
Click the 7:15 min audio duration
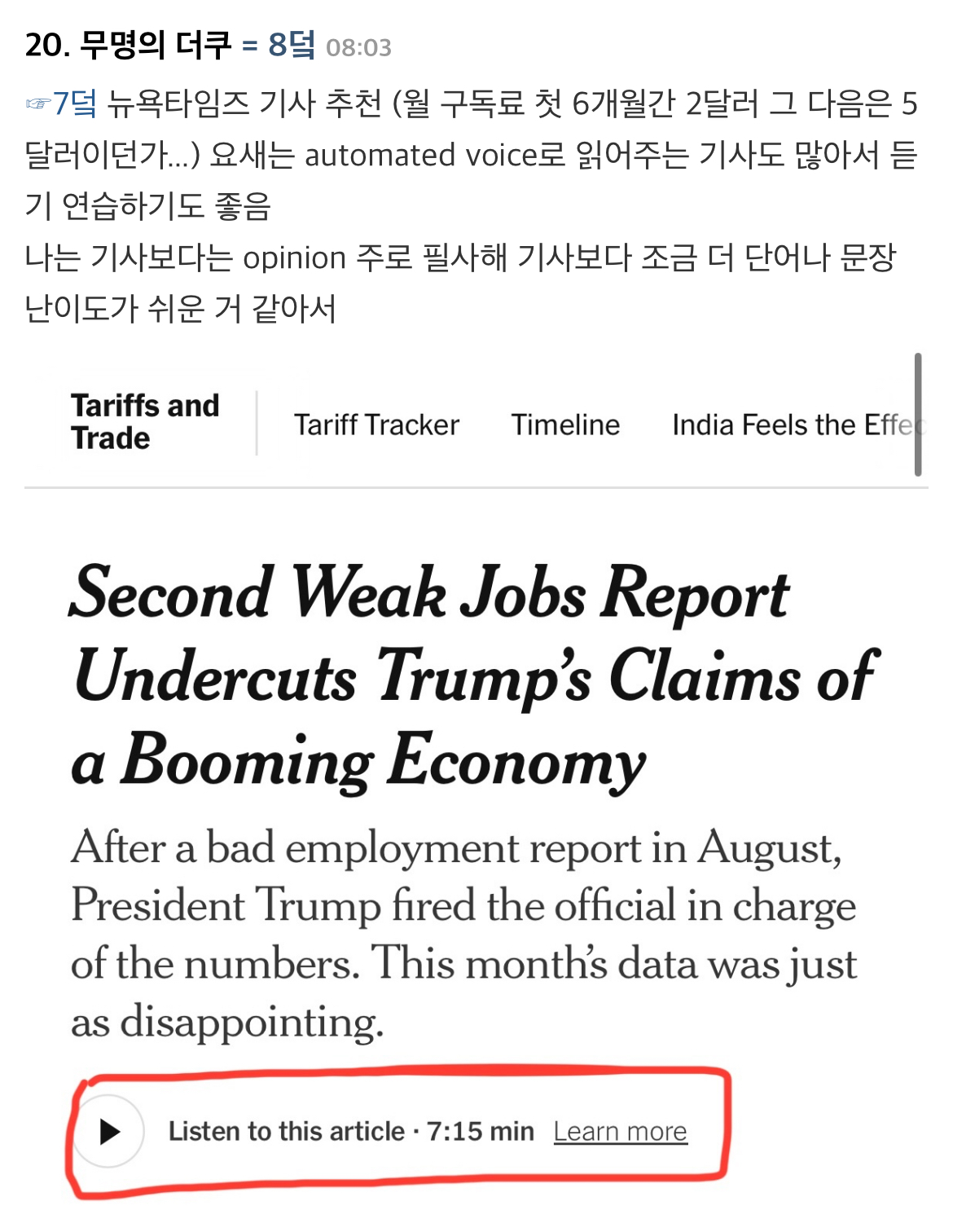pyautogui.click(x=481, y=1131)
